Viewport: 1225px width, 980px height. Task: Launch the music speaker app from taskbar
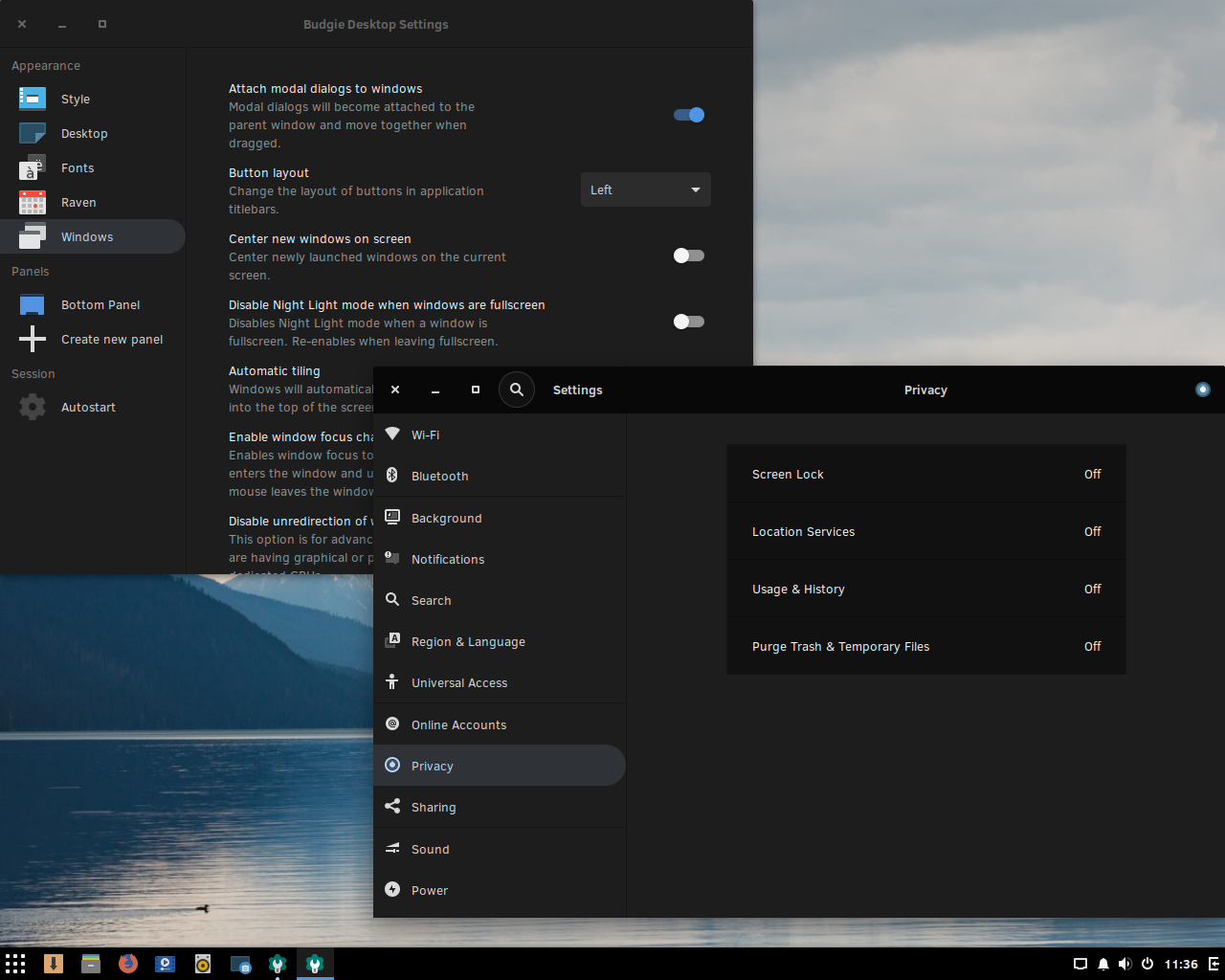203,964
